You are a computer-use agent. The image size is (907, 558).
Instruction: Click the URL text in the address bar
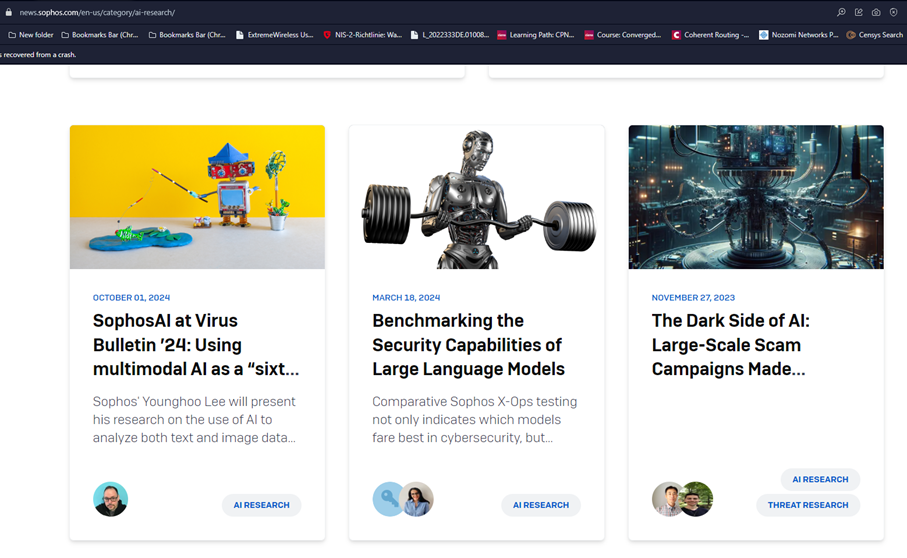[97, 12]
